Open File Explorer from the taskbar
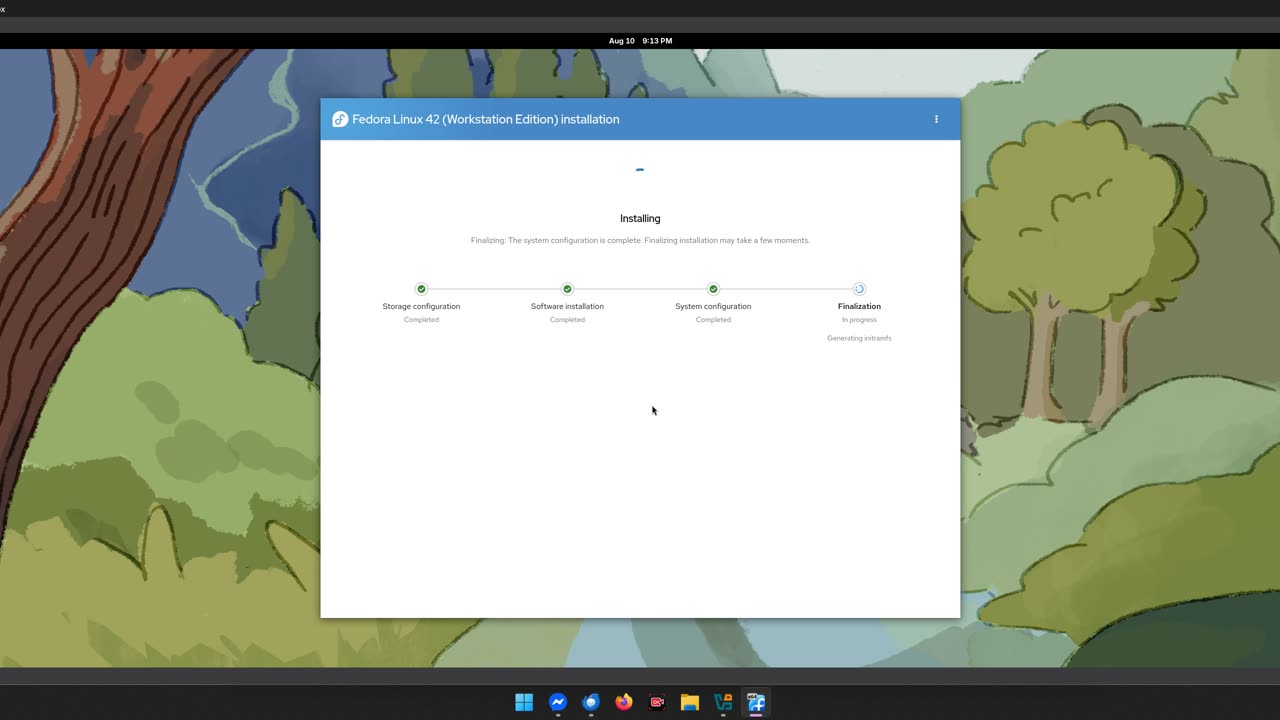The width and height of the screenshot is (1280, 720). 690,702
